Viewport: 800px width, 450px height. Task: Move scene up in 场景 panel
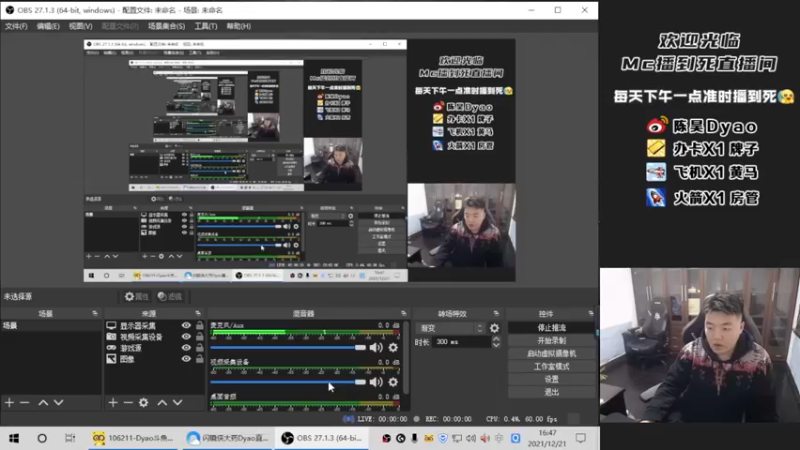pyautogui.click(x=43, y=403)
